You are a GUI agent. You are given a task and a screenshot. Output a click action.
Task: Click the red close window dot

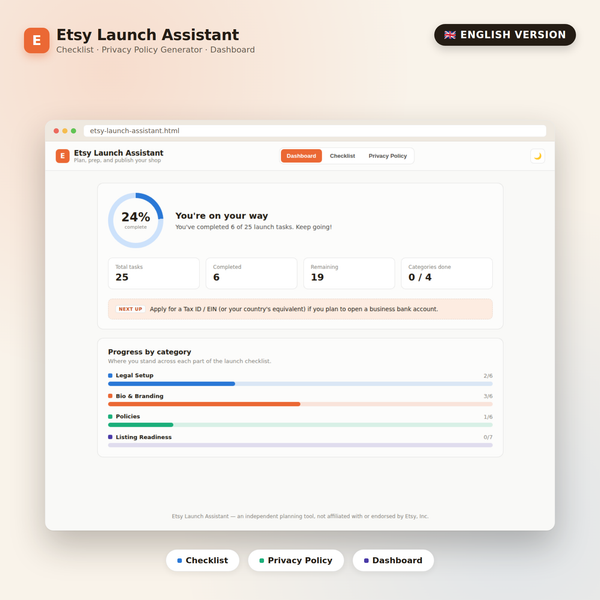pos(56,131)
